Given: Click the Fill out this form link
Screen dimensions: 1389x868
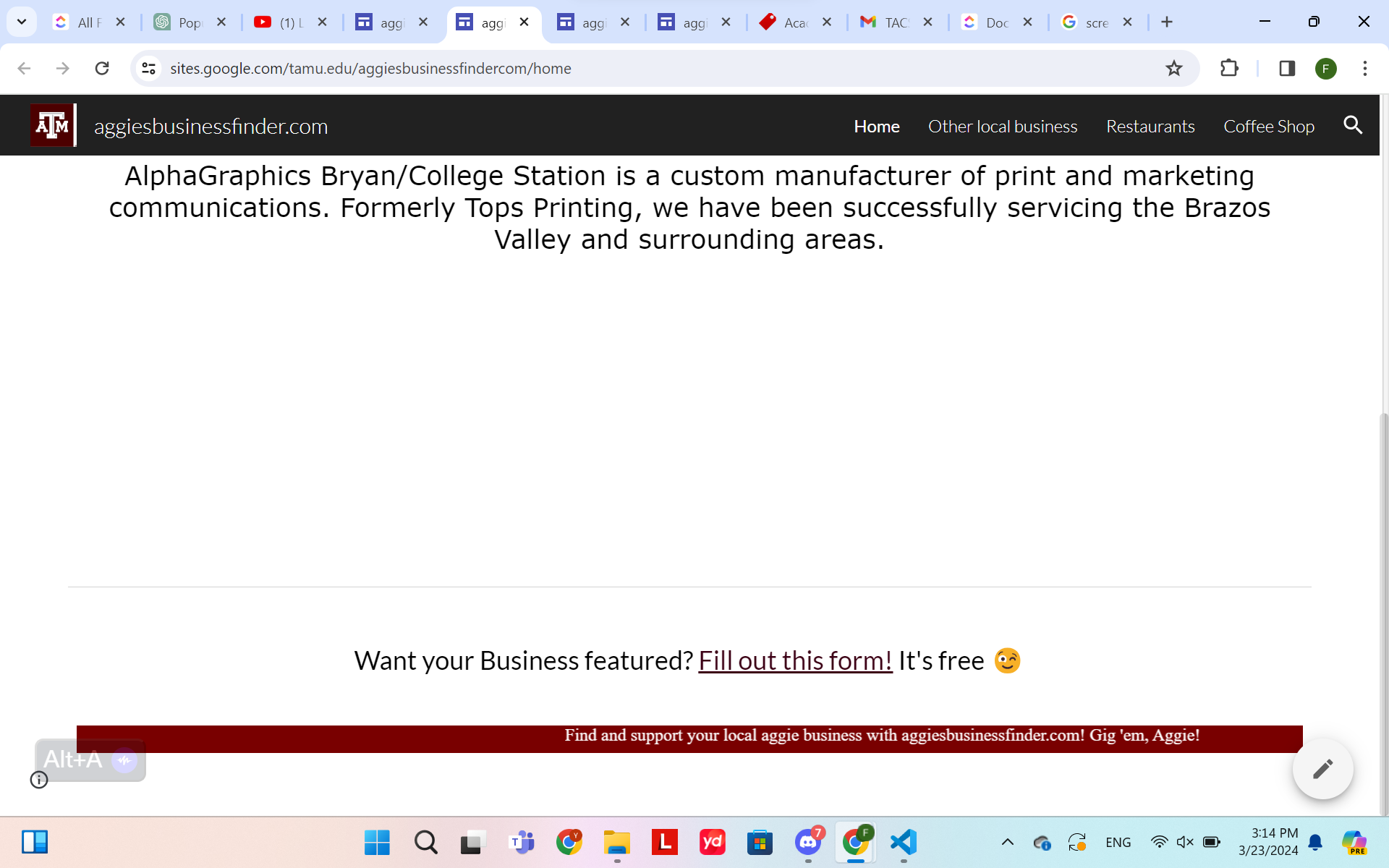Looking at the screenshot, I should (x=794, y=660).
